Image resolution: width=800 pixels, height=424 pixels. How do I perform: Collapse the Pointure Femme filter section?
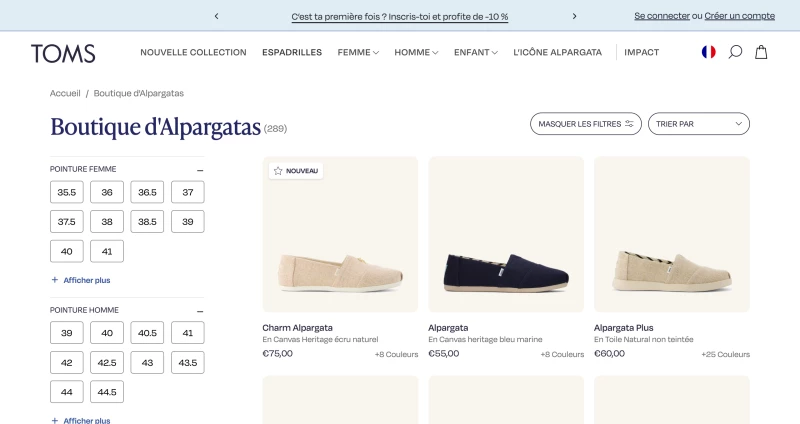(x=200, y=170)
